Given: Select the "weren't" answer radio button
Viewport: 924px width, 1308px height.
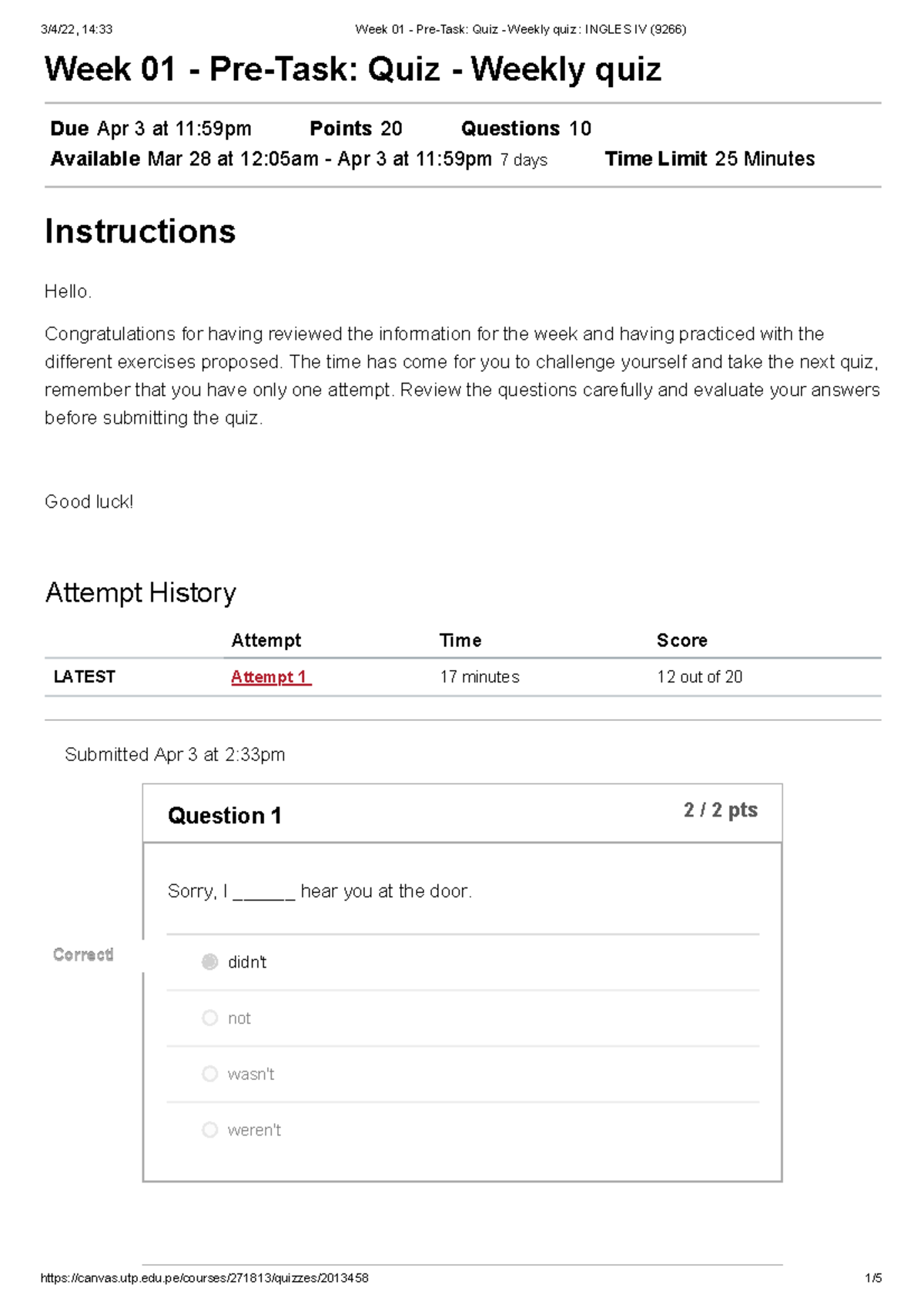Looking at the screenshot, I should click(209, 1130).
